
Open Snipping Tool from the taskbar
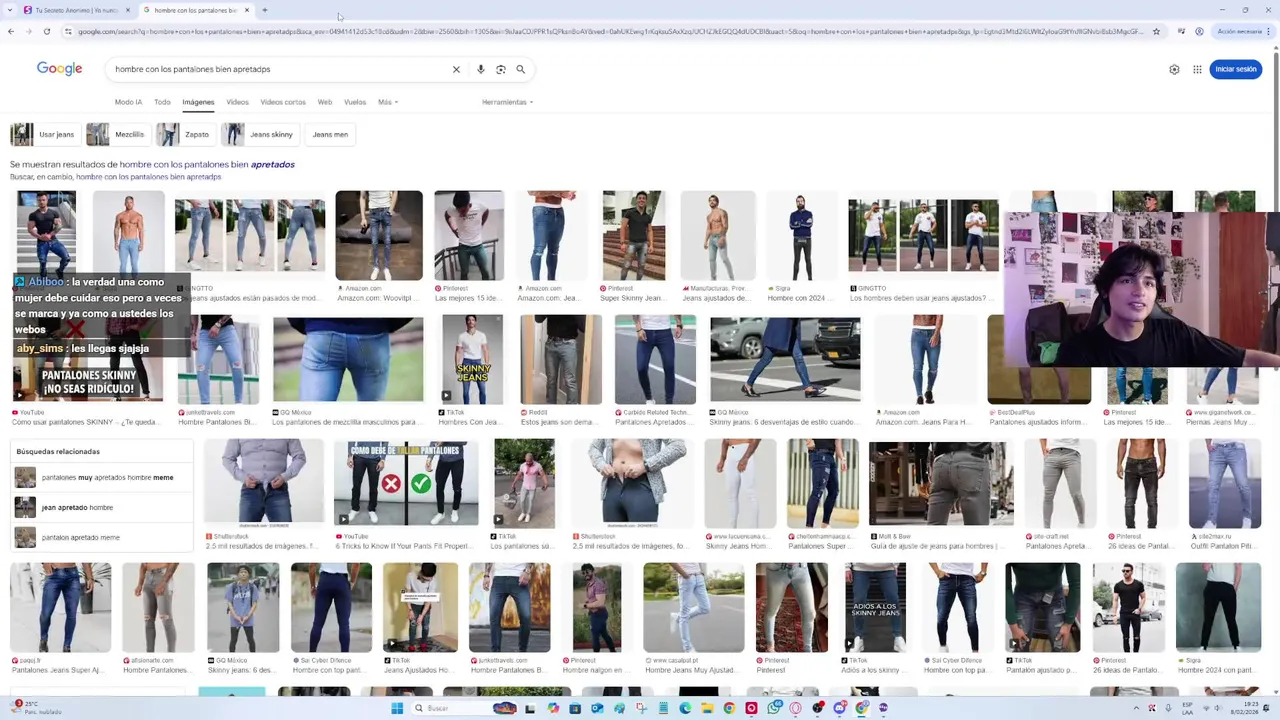click(x=641, y=708)
